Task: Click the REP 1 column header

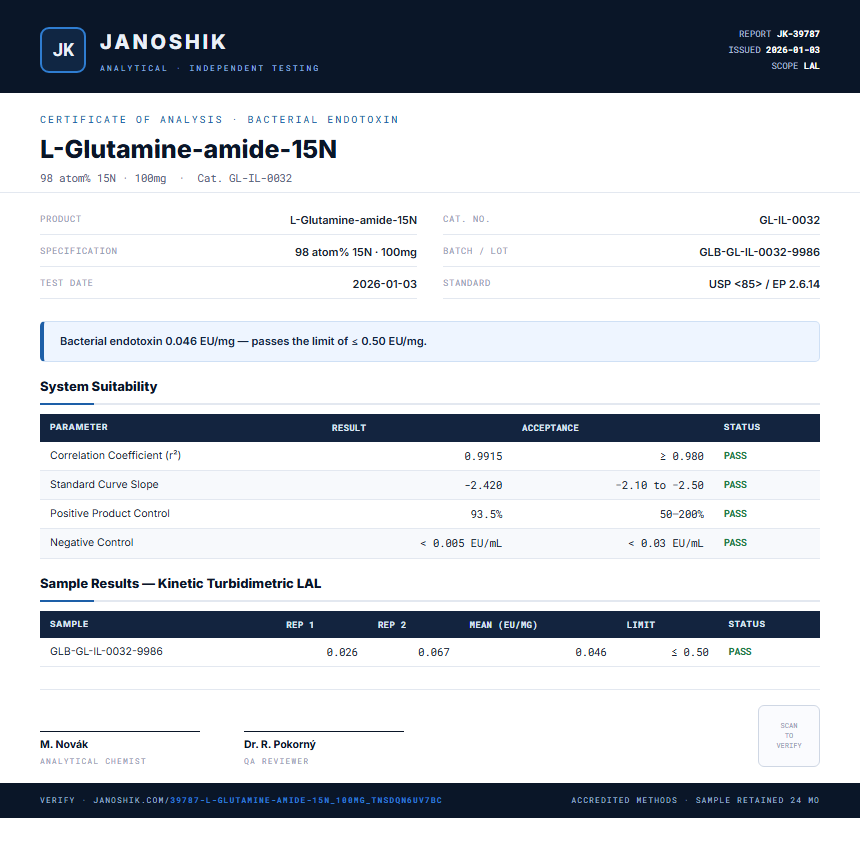Action: coord(299,625)
